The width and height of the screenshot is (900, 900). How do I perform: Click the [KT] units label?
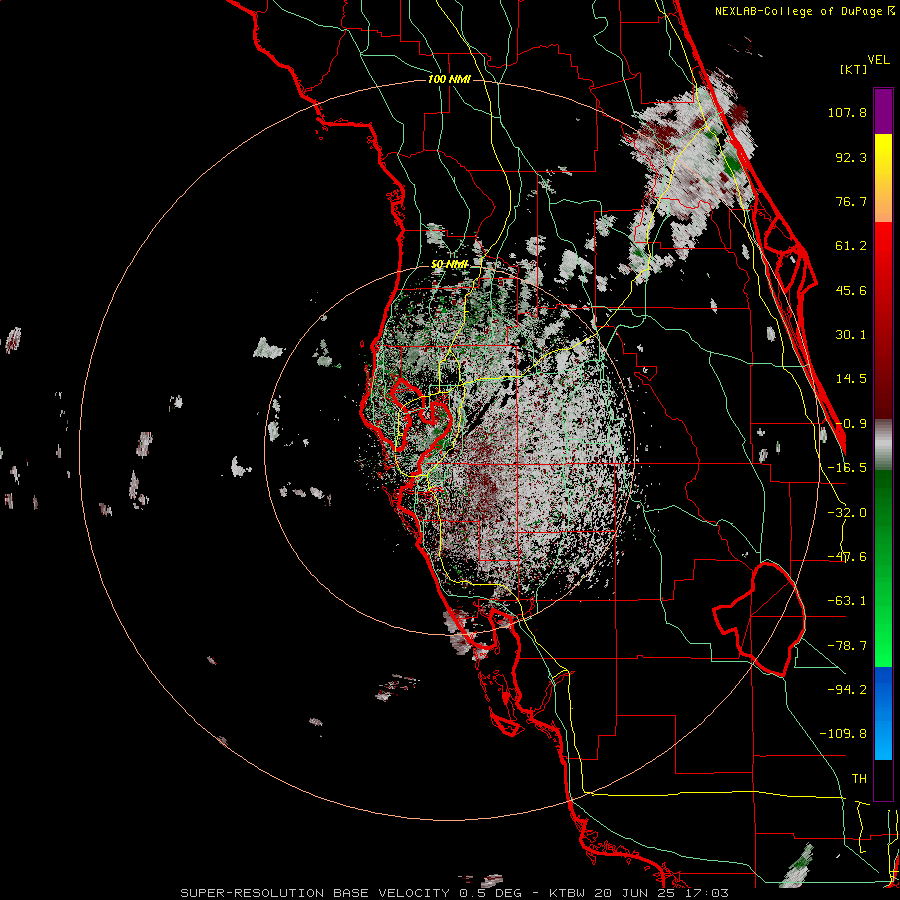pyautogui.click(x=854, y=69)
